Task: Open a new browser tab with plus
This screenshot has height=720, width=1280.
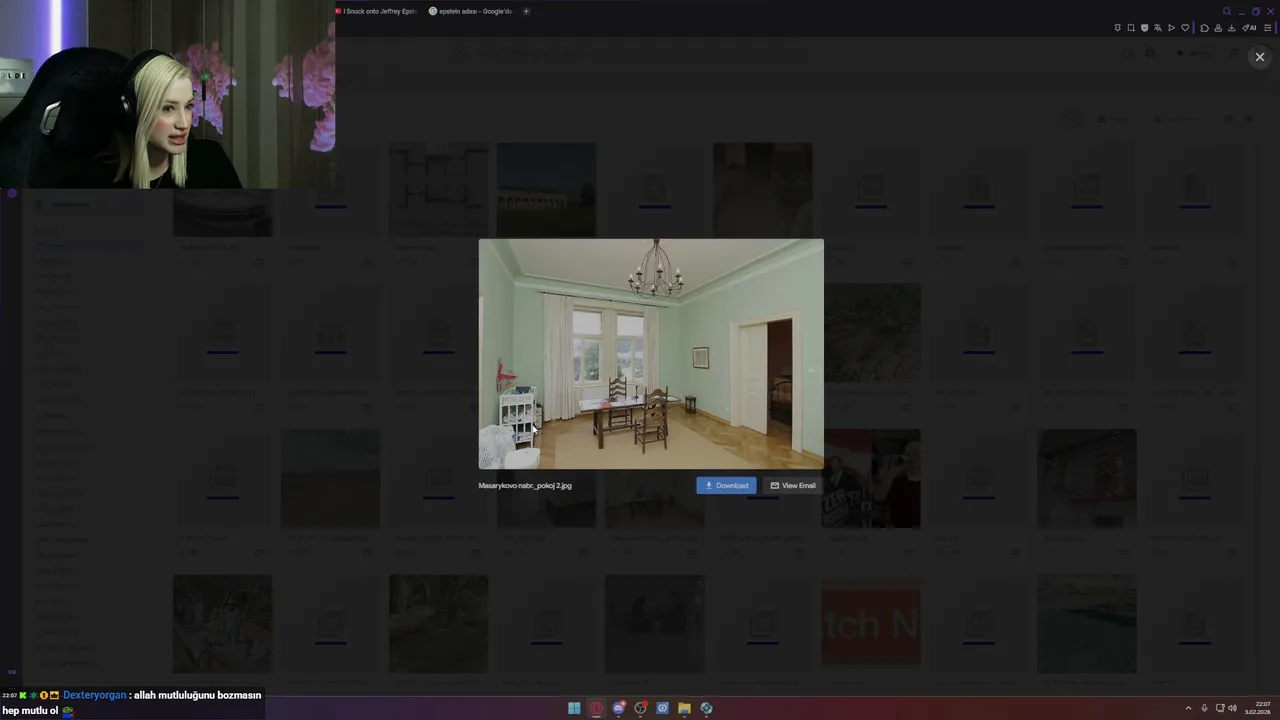Action: tap(526, 11)
